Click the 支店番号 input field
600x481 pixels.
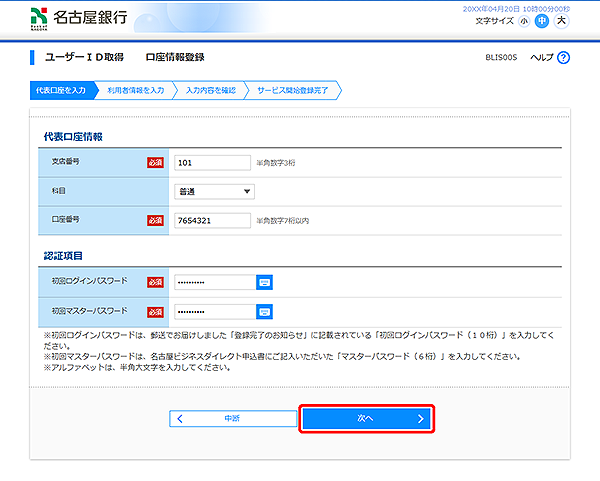point(211,163)
